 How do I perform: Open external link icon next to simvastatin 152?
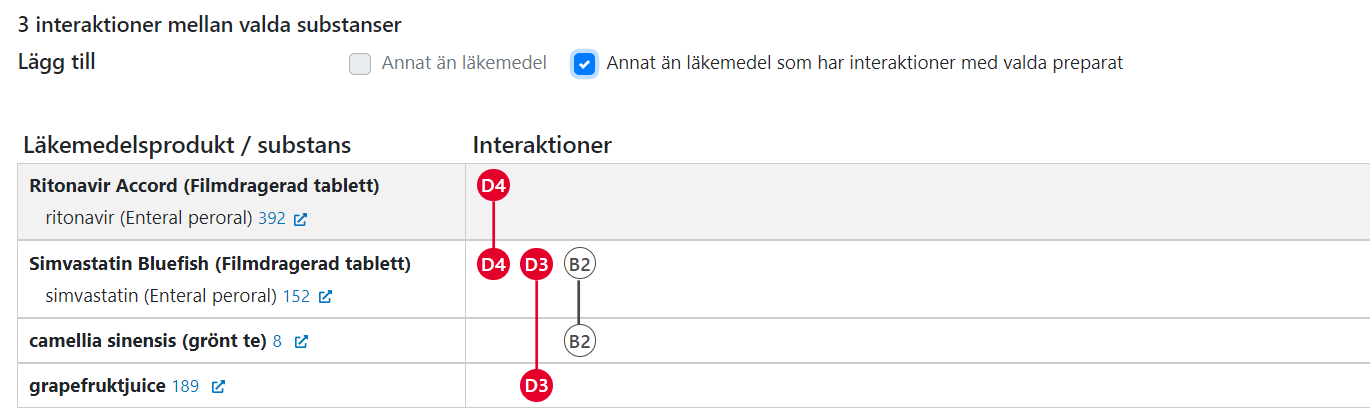[325, 297]
